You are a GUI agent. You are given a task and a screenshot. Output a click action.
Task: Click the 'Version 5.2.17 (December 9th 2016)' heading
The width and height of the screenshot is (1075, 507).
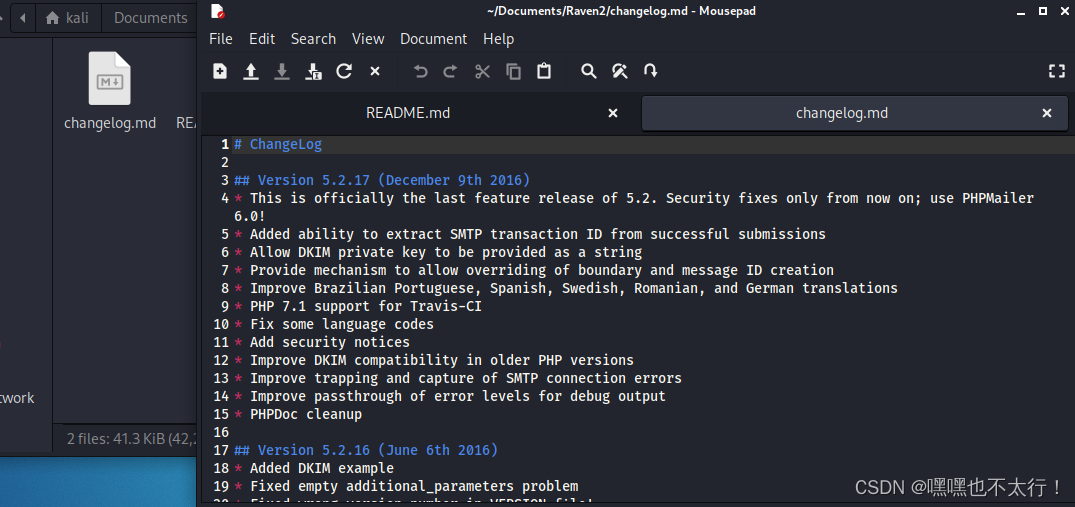click(x=383, y=180)
